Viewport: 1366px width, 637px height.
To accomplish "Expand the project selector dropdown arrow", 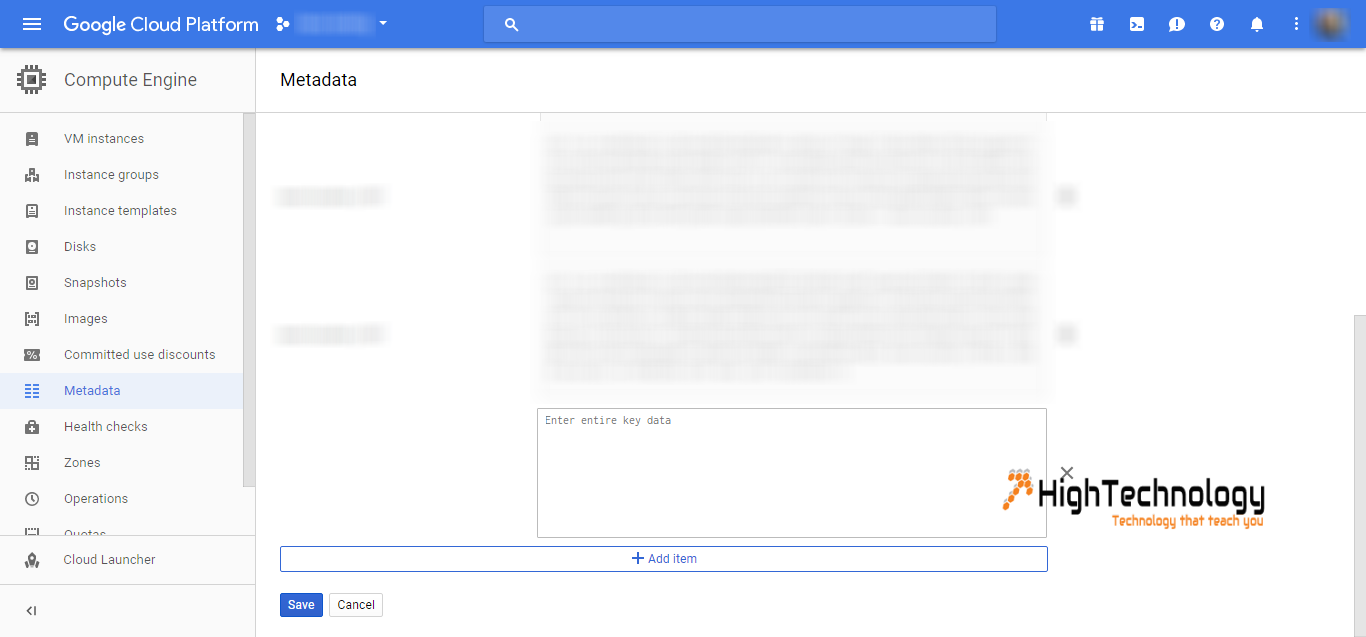I will (x=382, y=24).
